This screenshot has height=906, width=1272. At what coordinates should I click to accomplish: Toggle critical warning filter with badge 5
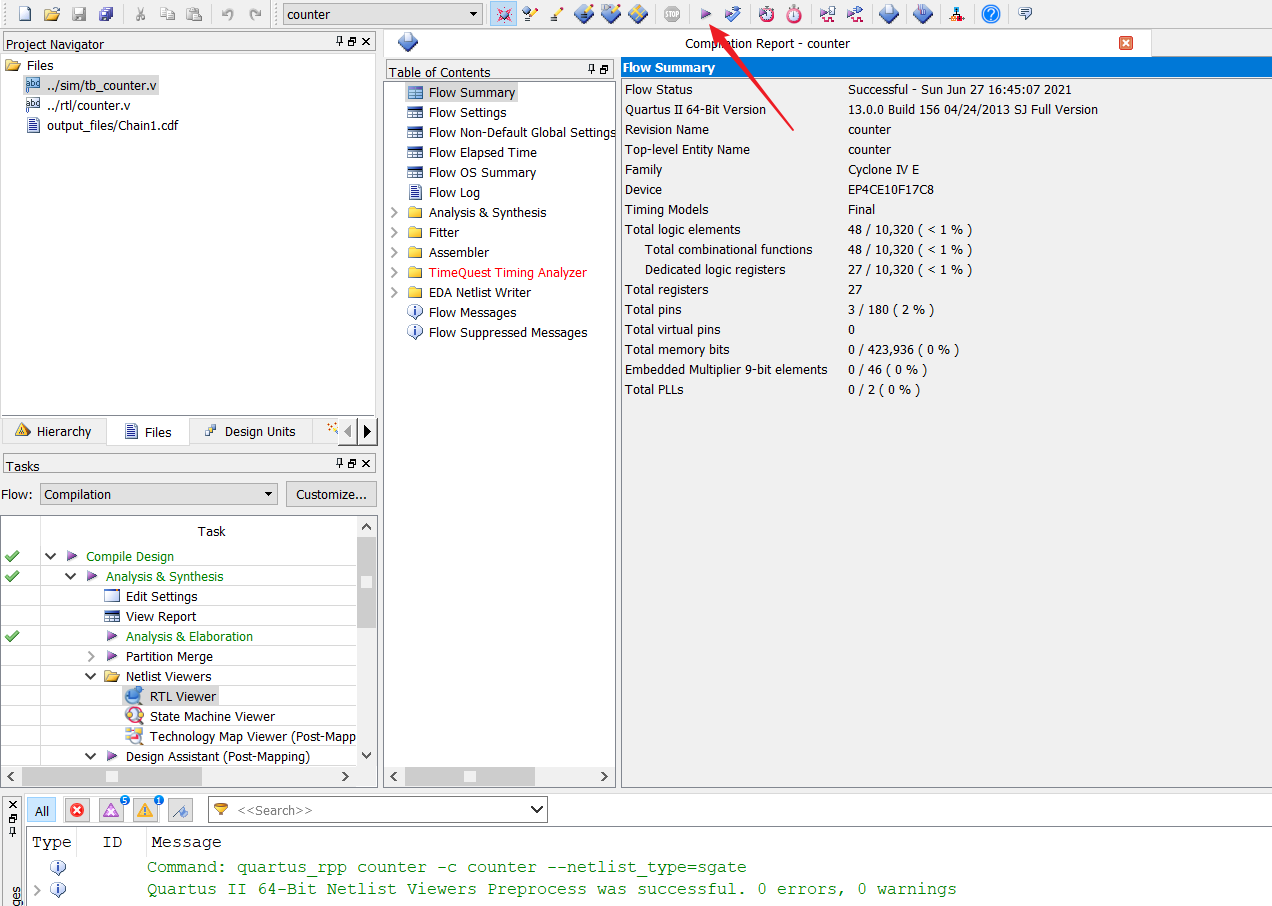coord(111,810)
